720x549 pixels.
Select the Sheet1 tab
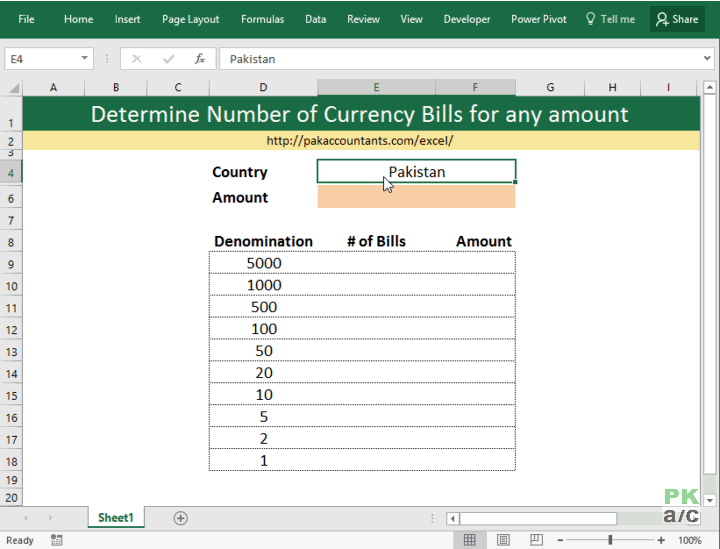point(116,518)
